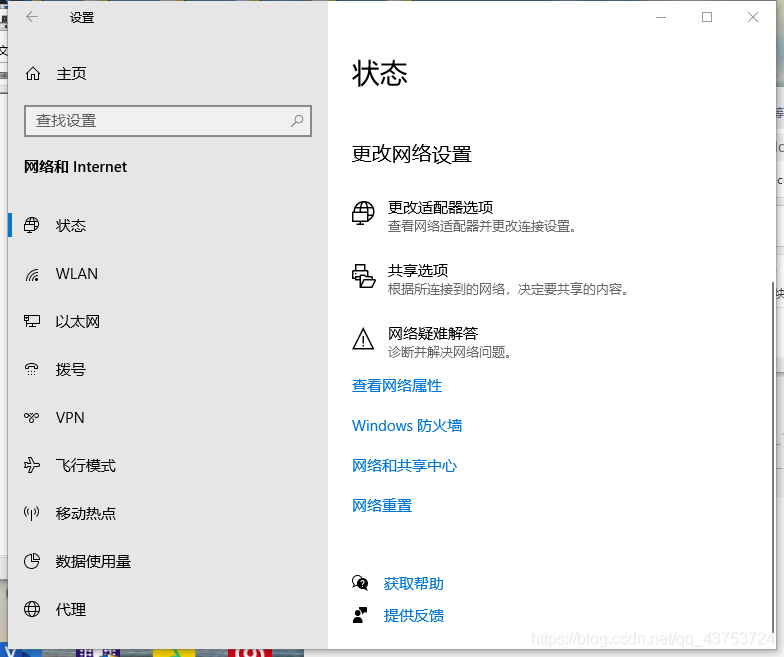Viewport: 784px width, 657px height.
Task: Click the 以太网 monitor icon
Action: click(x=32, y=321)
